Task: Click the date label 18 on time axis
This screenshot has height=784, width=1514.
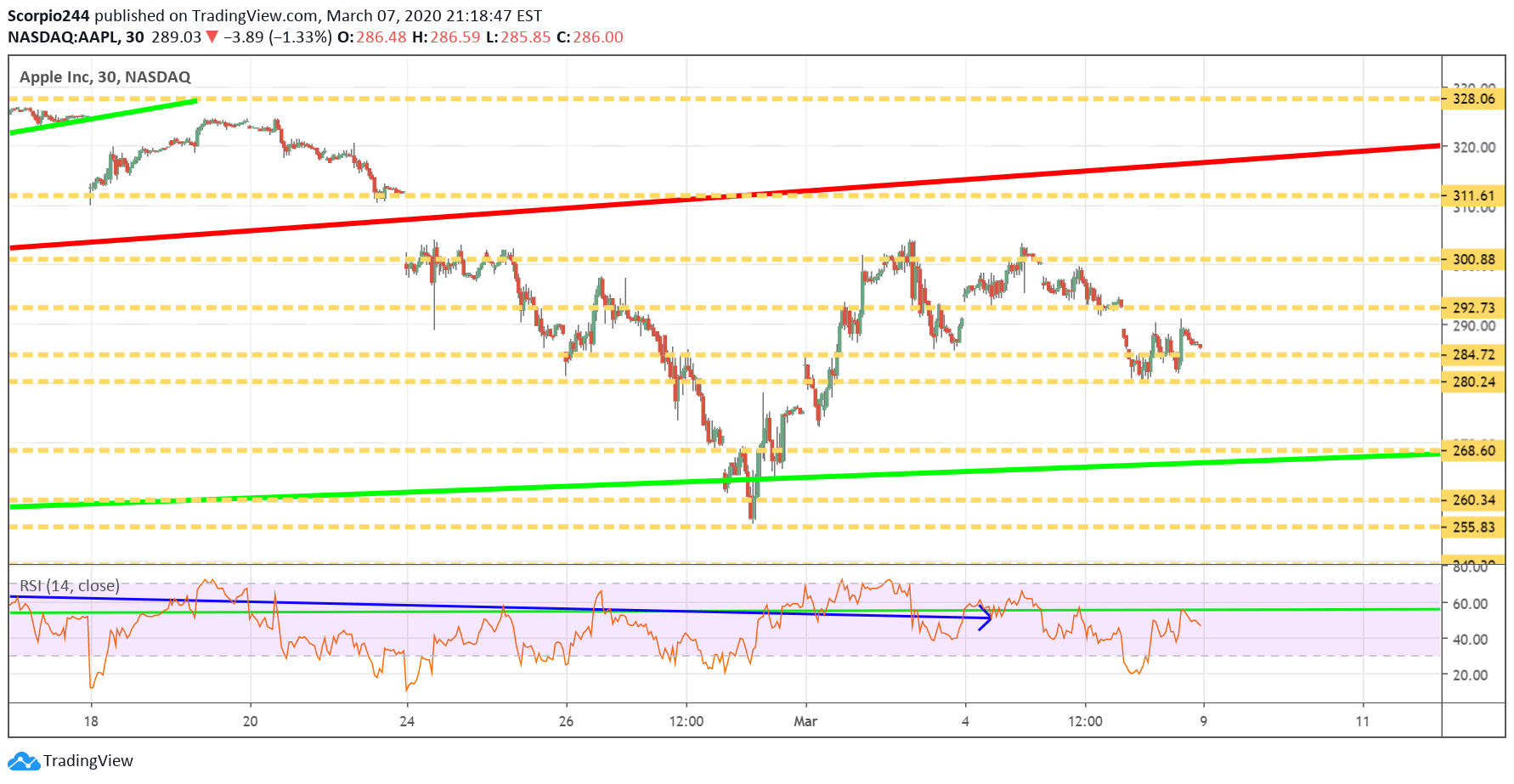Action: click(91, 721)
